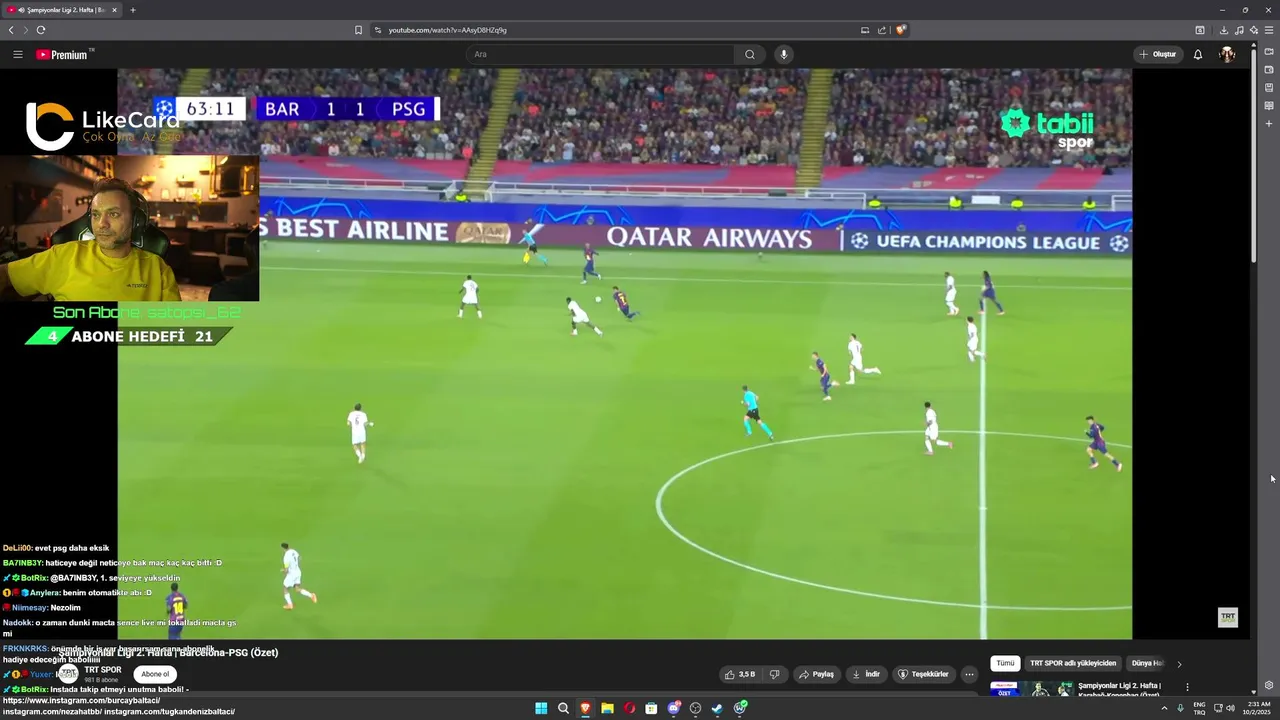The height and width of the screenshot is (720, 1280).
Task: Switch ENG TRQ input language
Action: [1199, 708]
